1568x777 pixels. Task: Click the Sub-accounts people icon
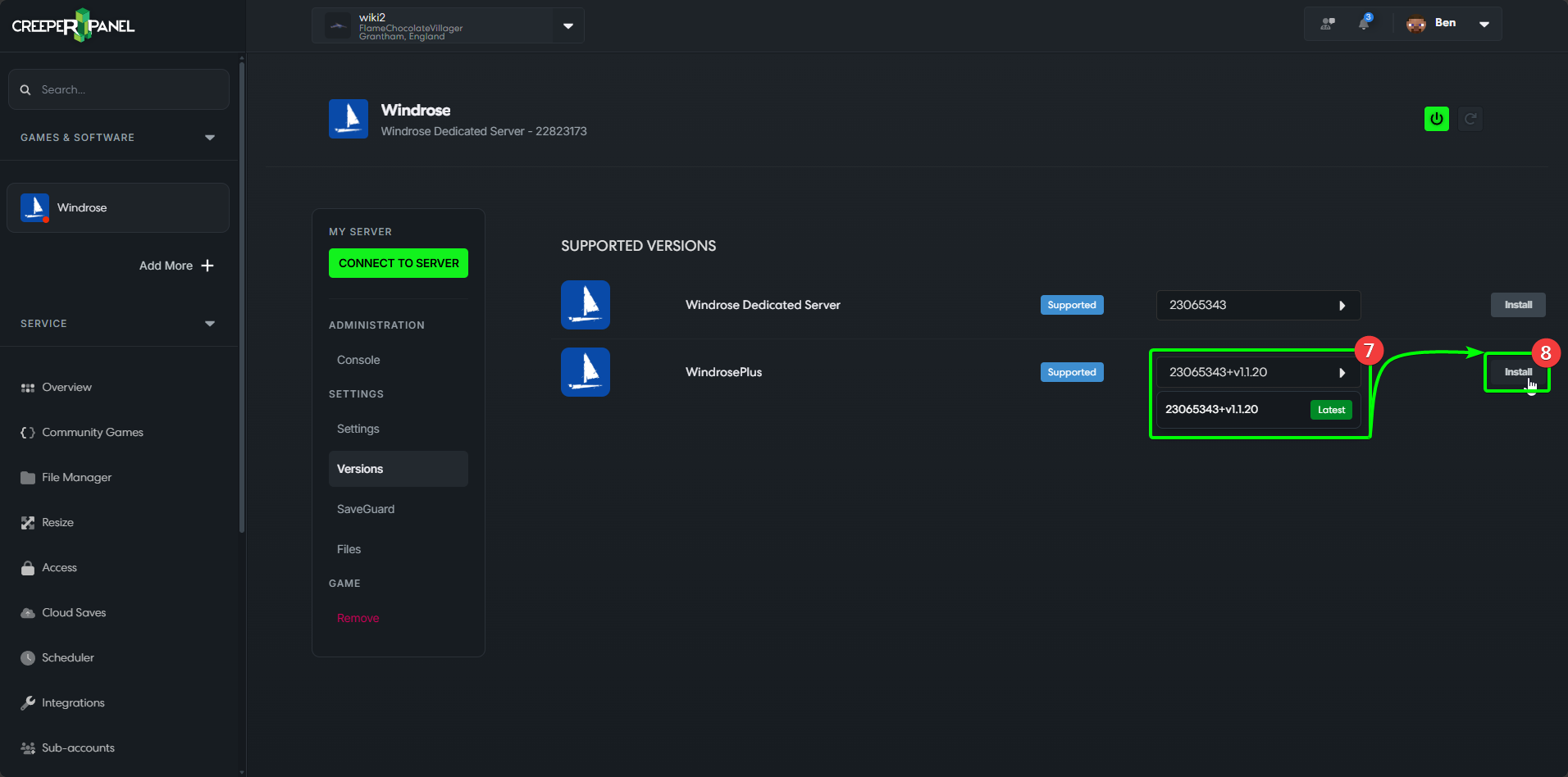(x=28, y=748)
